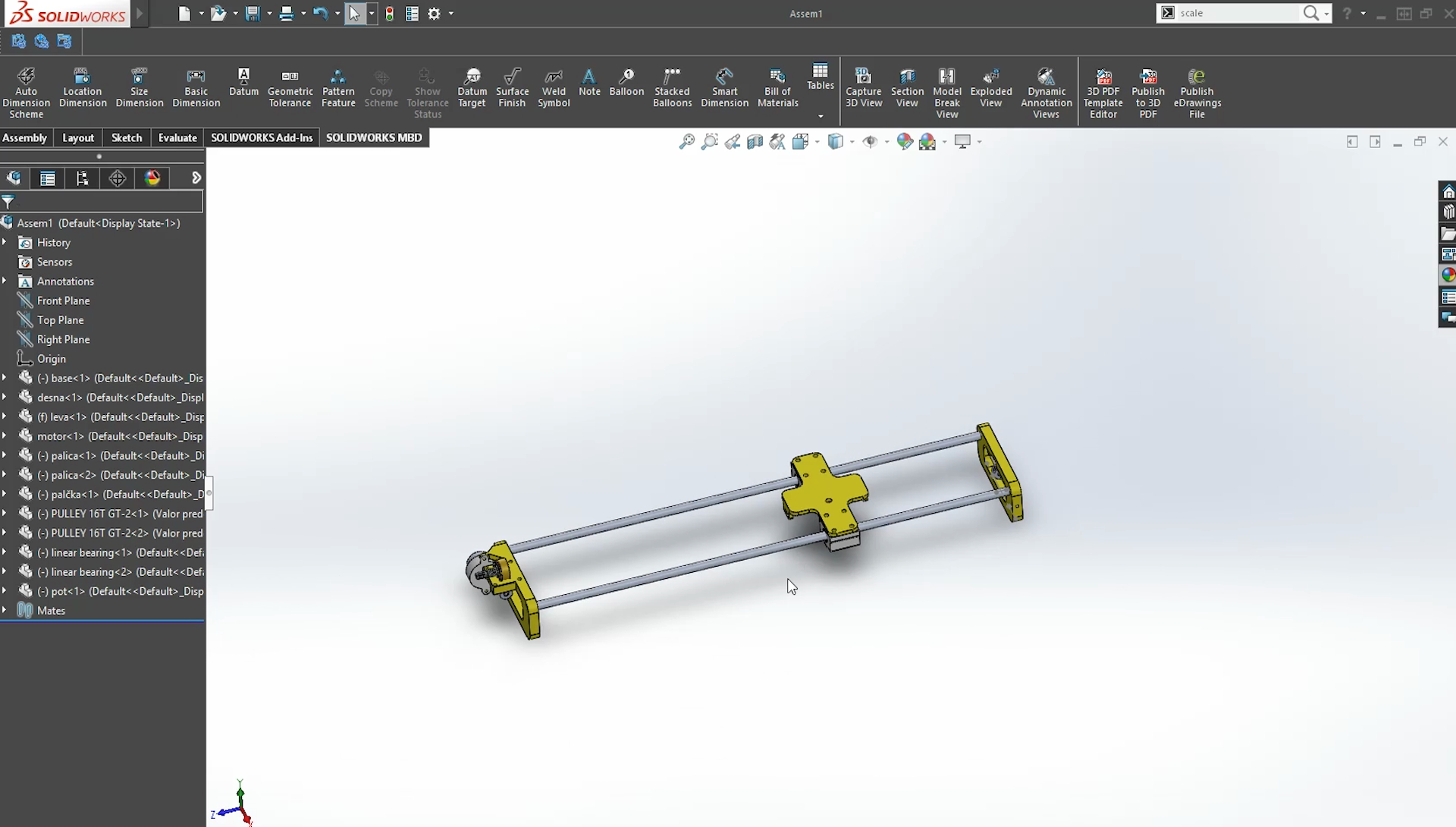Click the display style color swatch icon
The height and width of the screenshot is (827, 1456).
pos(152,177)
